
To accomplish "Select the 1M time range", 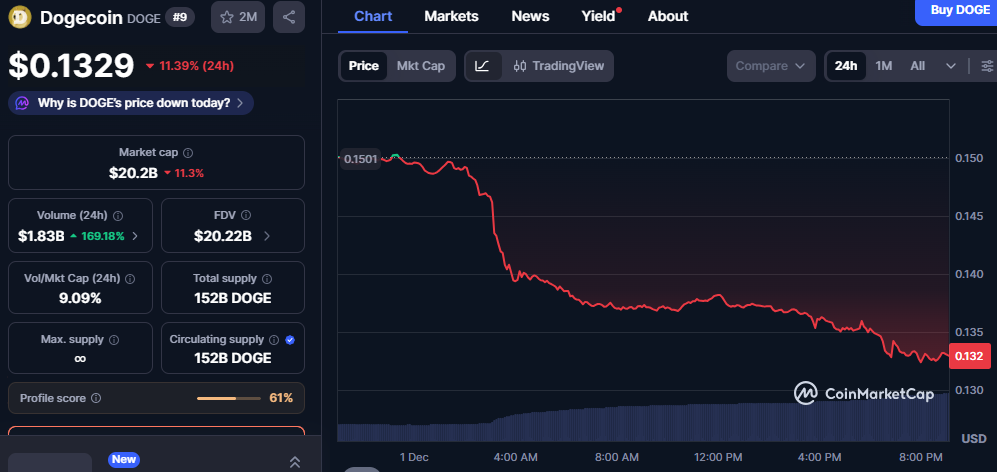I will (884, 66).
